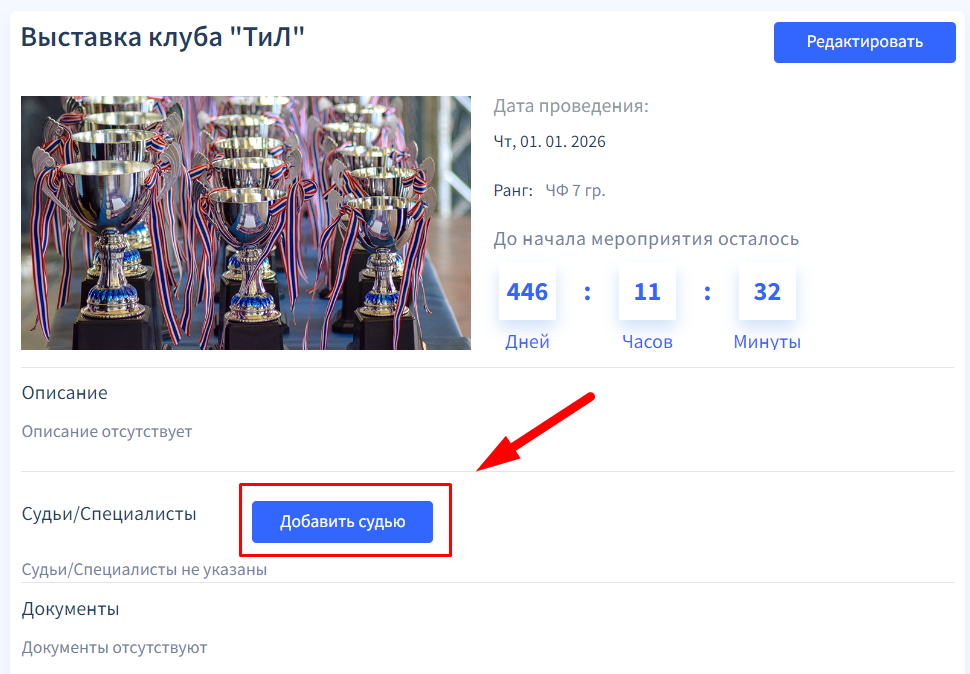The height and width of the screenshot is (674, 970).
Task: Click the 11 hours countdown box
Action: pos(647,292)
